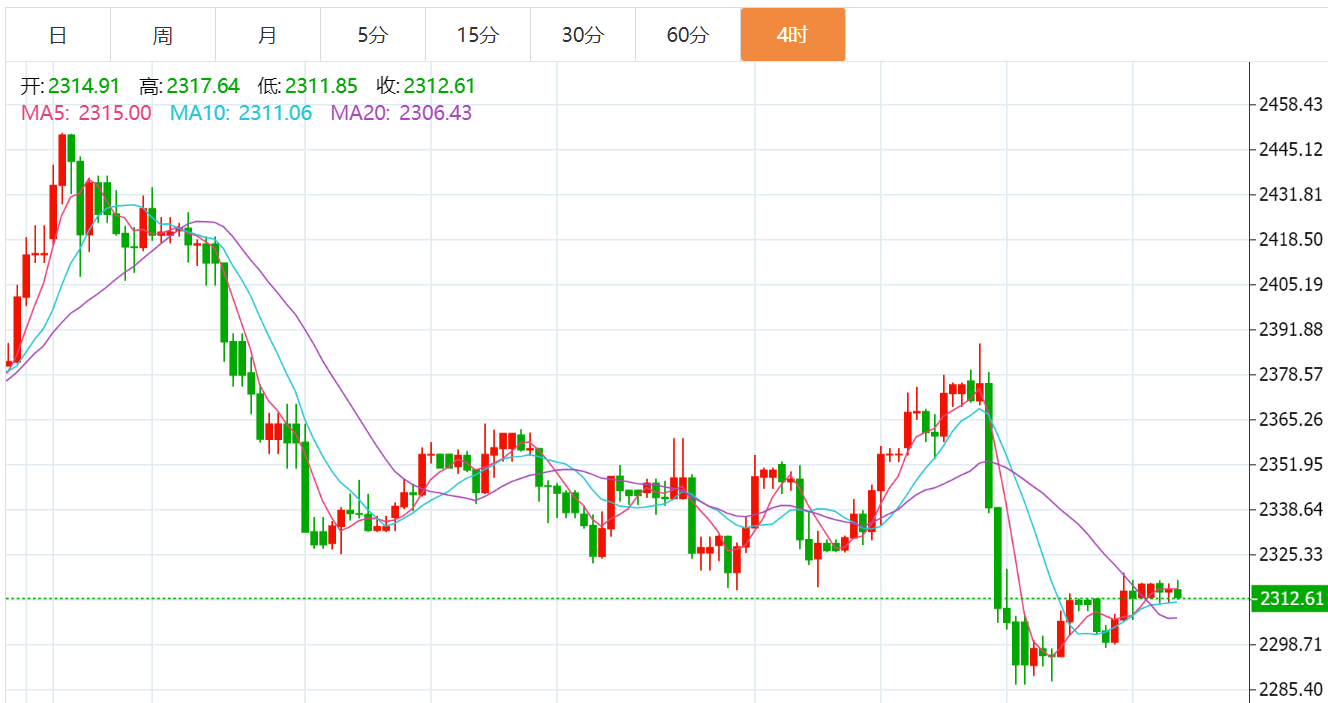Click the MA20 indicator label
The image size is (1328, 703).
tap(401, 113)
